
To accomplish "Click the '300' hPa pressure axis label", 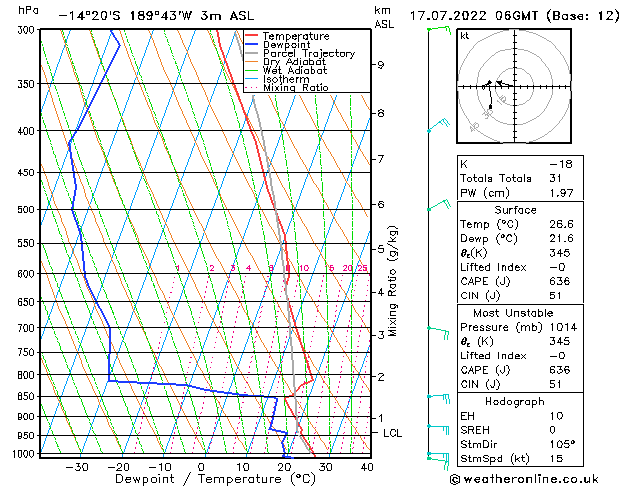I will click(x=28, y=30).
